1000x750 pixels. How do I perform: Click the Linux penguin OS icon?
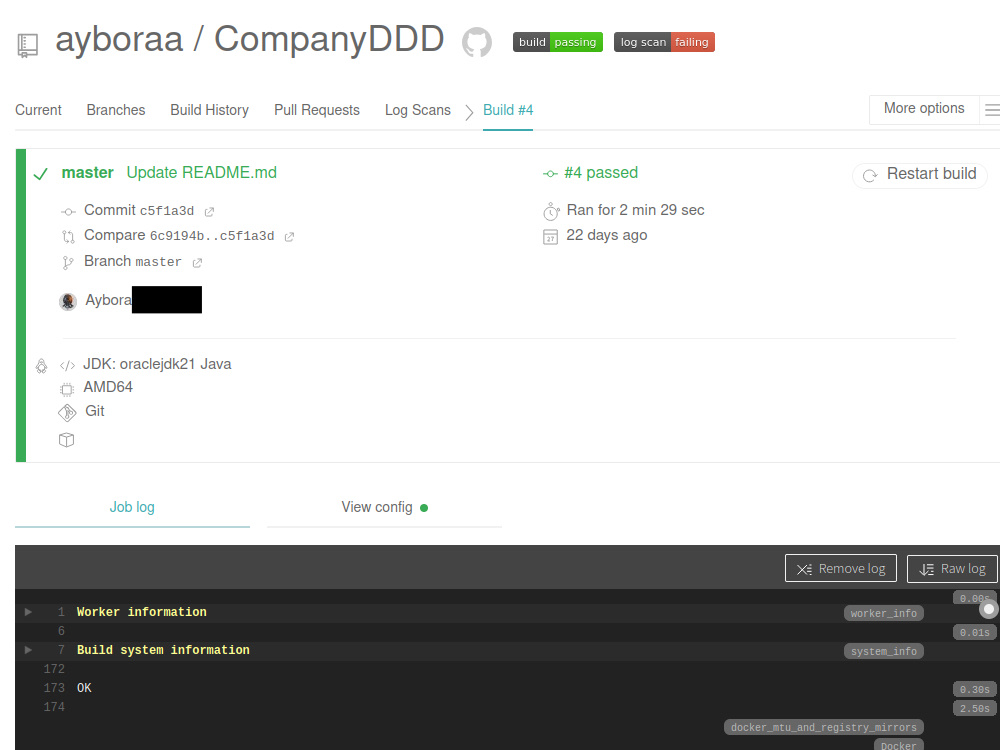[41, 365]
